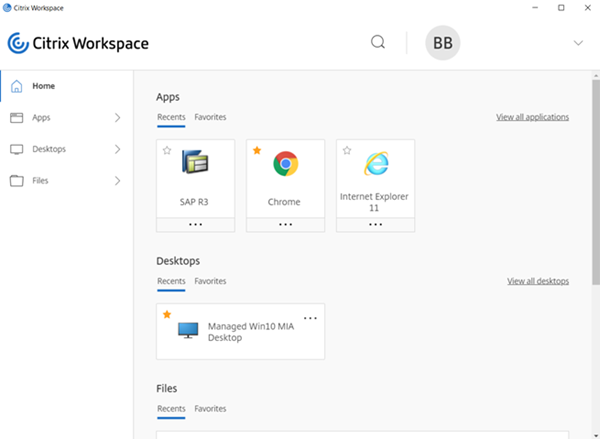600x439 pixels.
Task: Favorite SAP R3 with its star
Action: [x=167, y=151]
